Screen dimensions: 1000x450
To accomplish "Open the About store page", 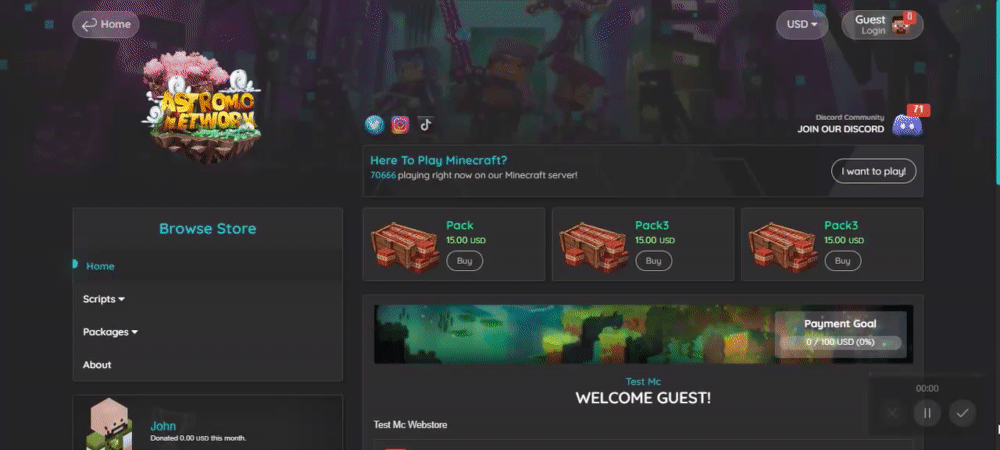I will [x=97, y=365].
